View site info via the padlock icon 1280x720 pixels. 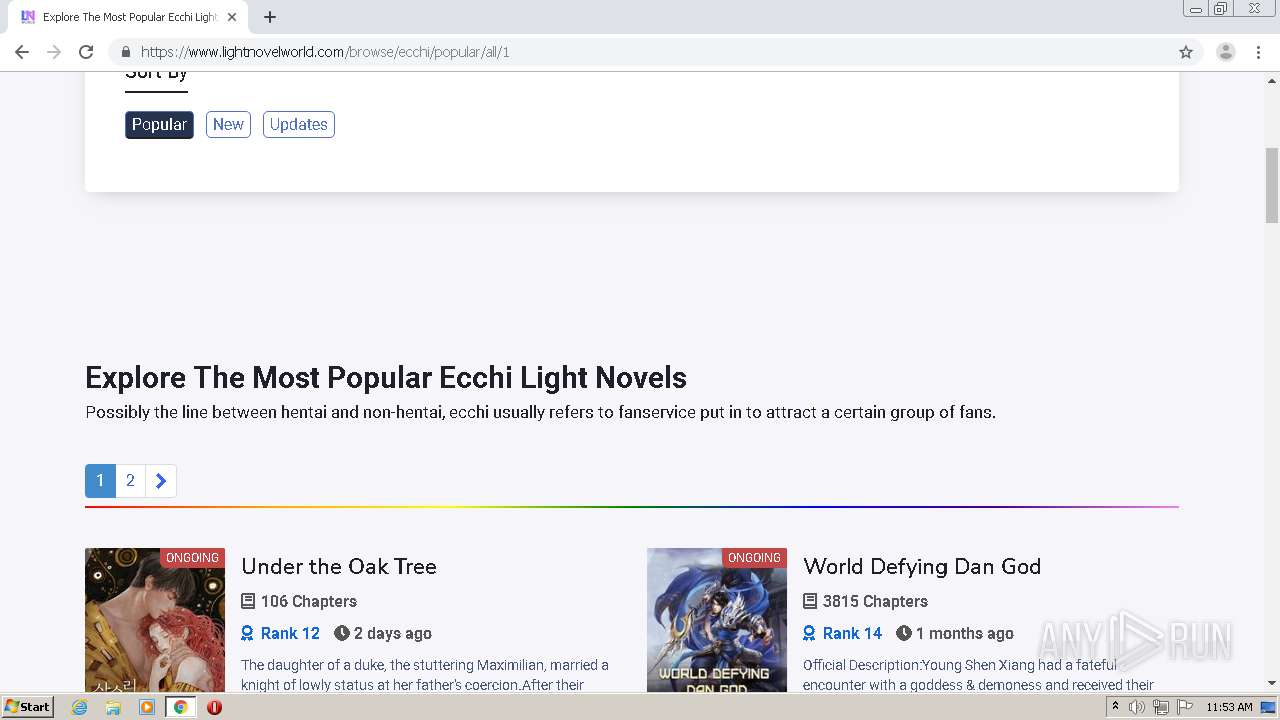click(x=126, y=52)
